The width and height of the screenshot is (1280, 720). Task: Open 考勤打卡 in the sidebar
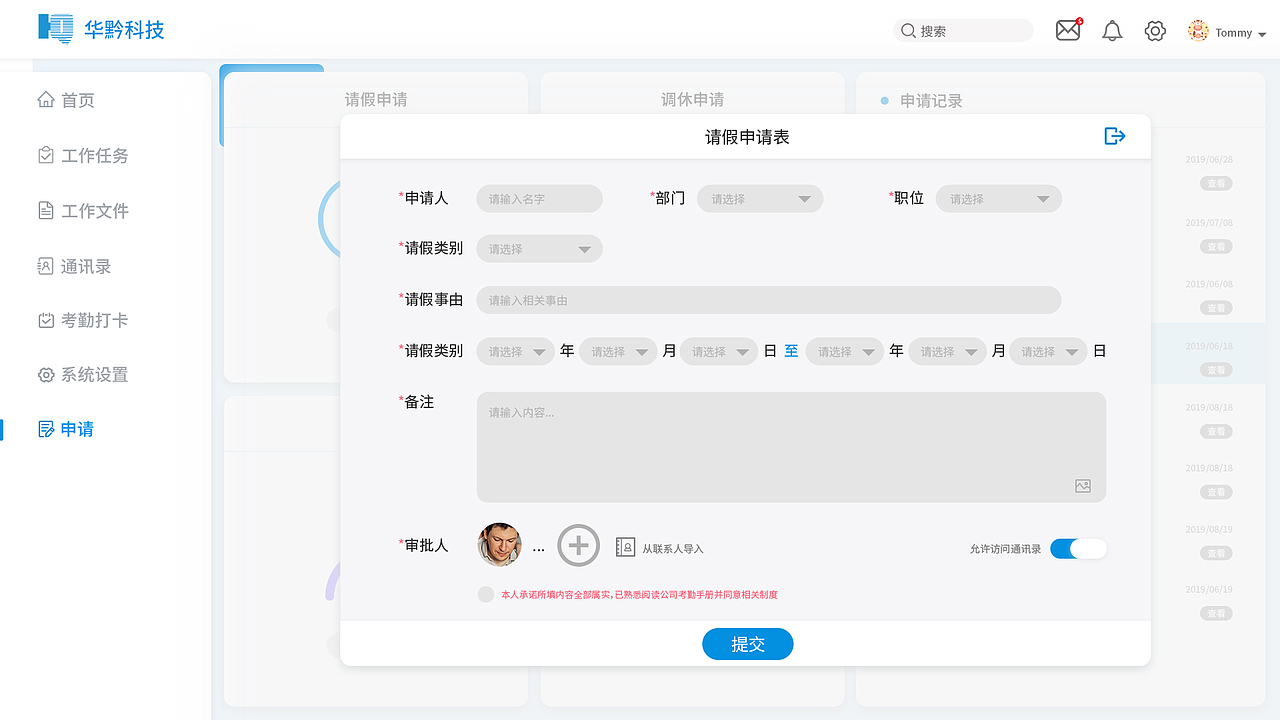pyautogui.click(x=83, y=320)
